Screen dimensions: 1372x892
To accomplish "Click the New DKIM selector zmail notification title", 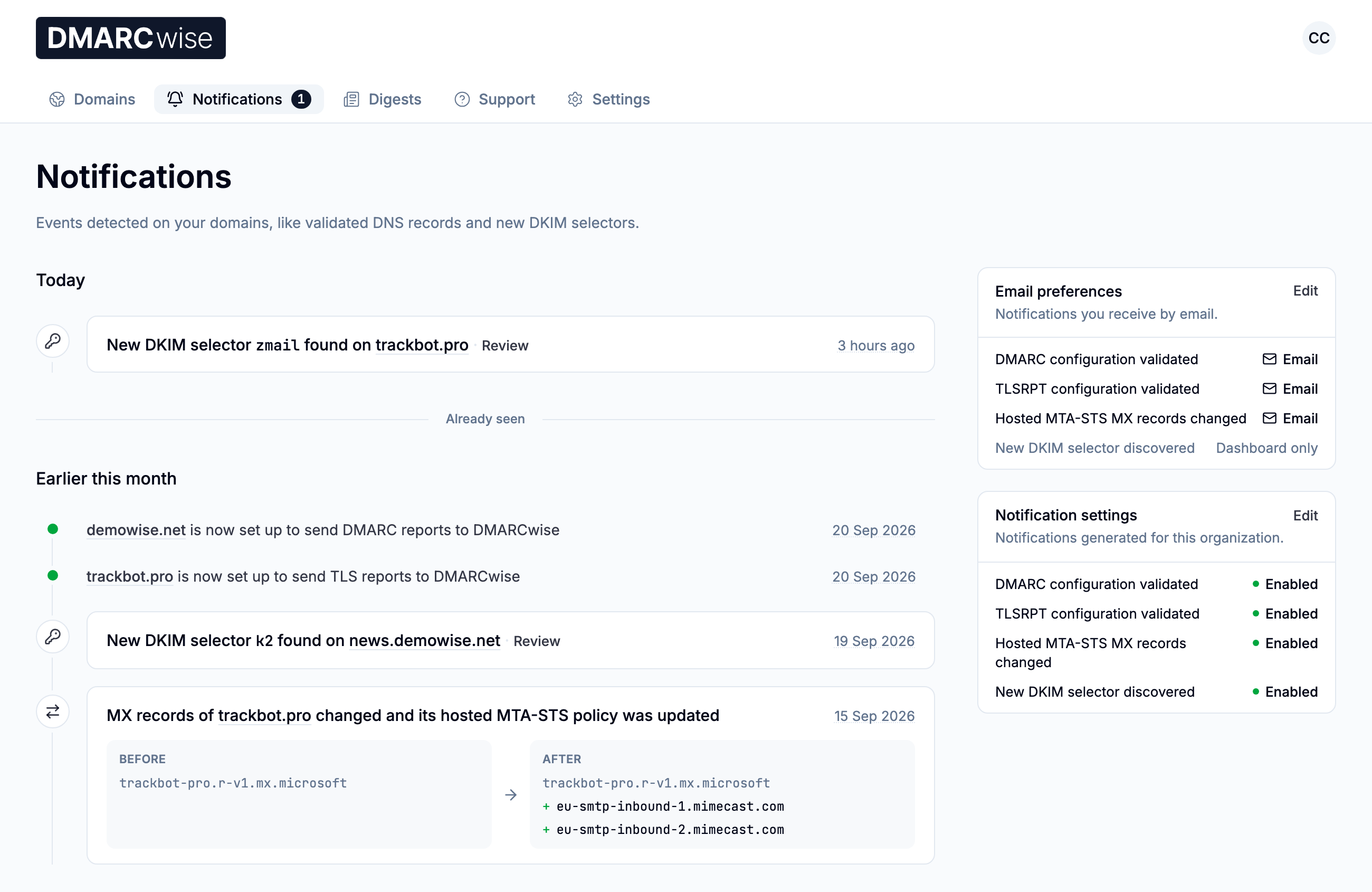I will click(287, 345).
